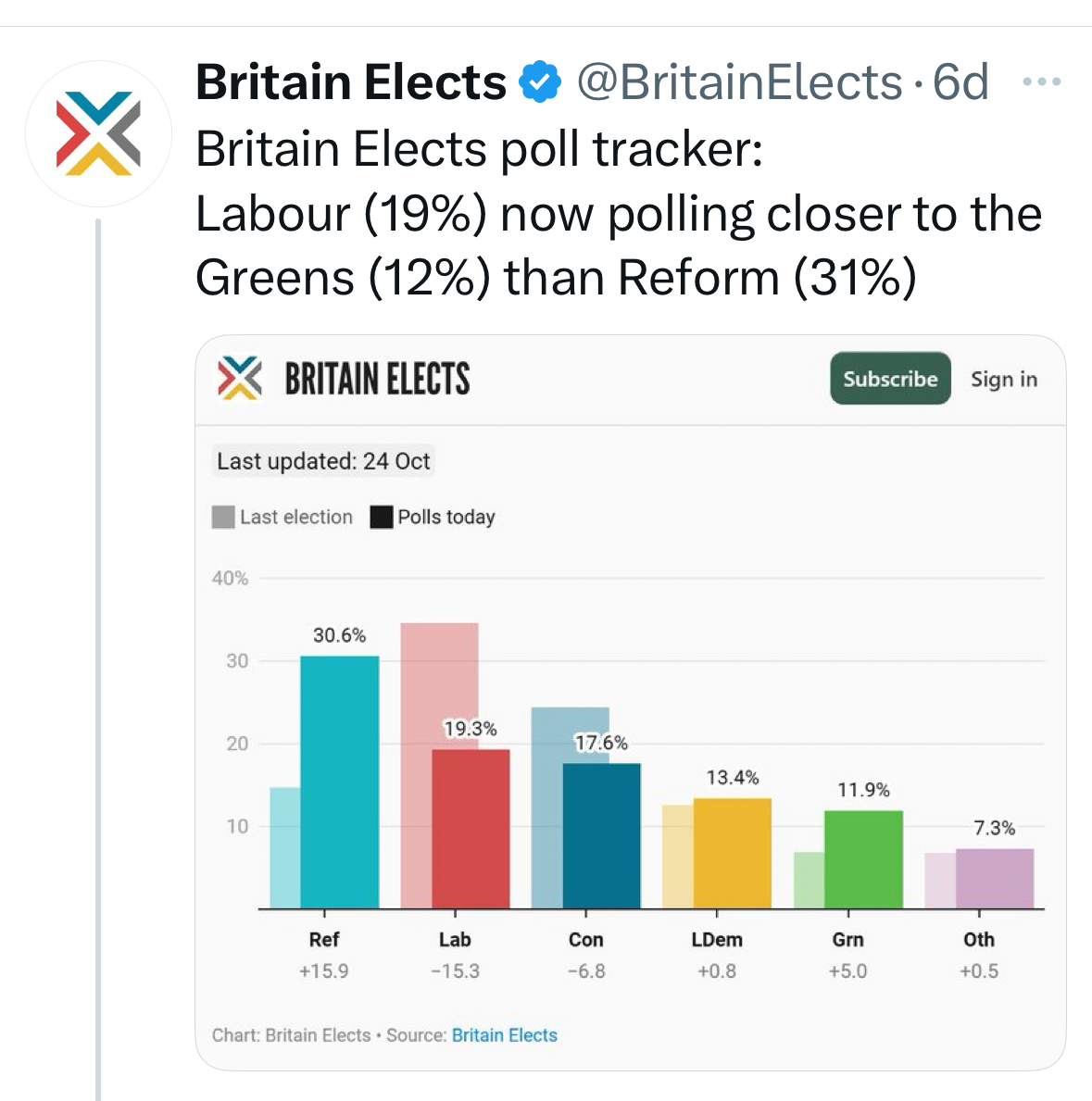Viewport: 1092px width, 1101px height.
Task: Click the 6d tweet timestamp
Action: click(960, 81)
